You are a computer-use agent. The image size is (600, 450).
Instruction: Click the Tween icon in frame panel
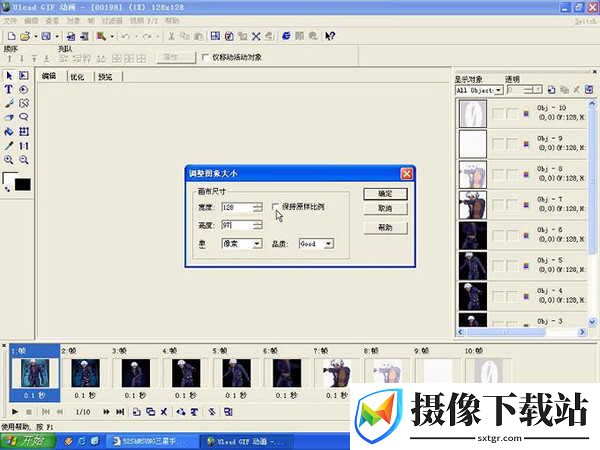point(181,412)
